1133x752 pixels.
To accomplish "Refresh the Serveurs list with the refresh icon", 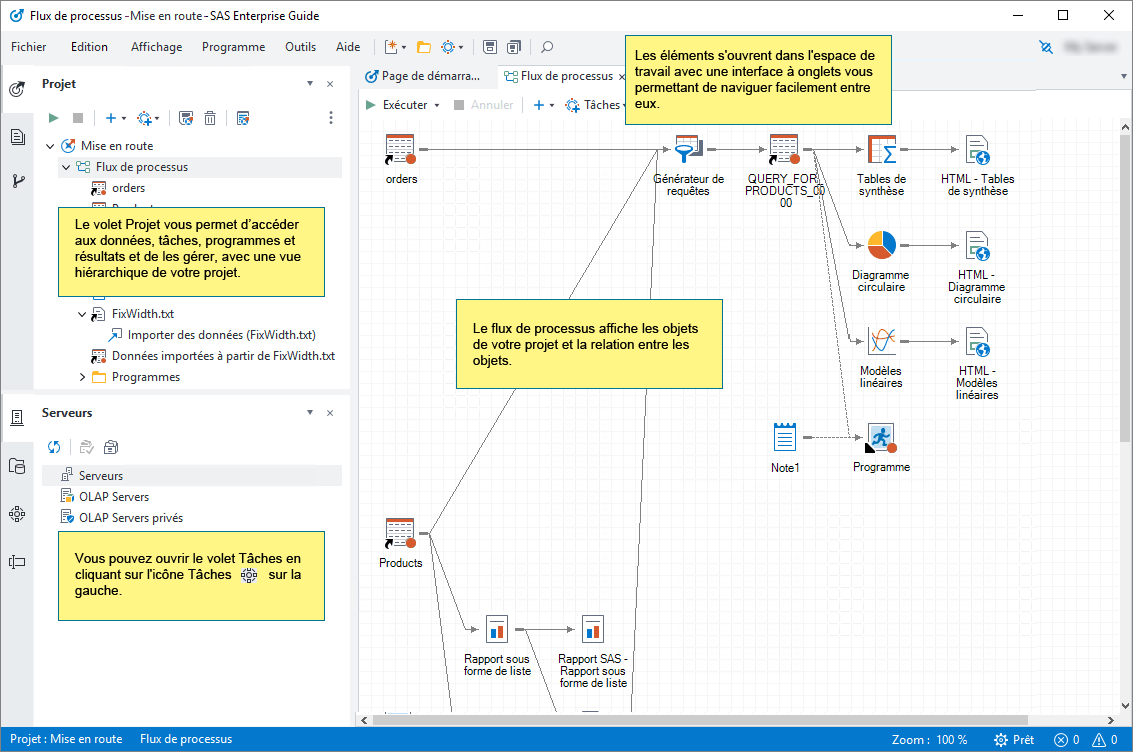I will [54, 447].
